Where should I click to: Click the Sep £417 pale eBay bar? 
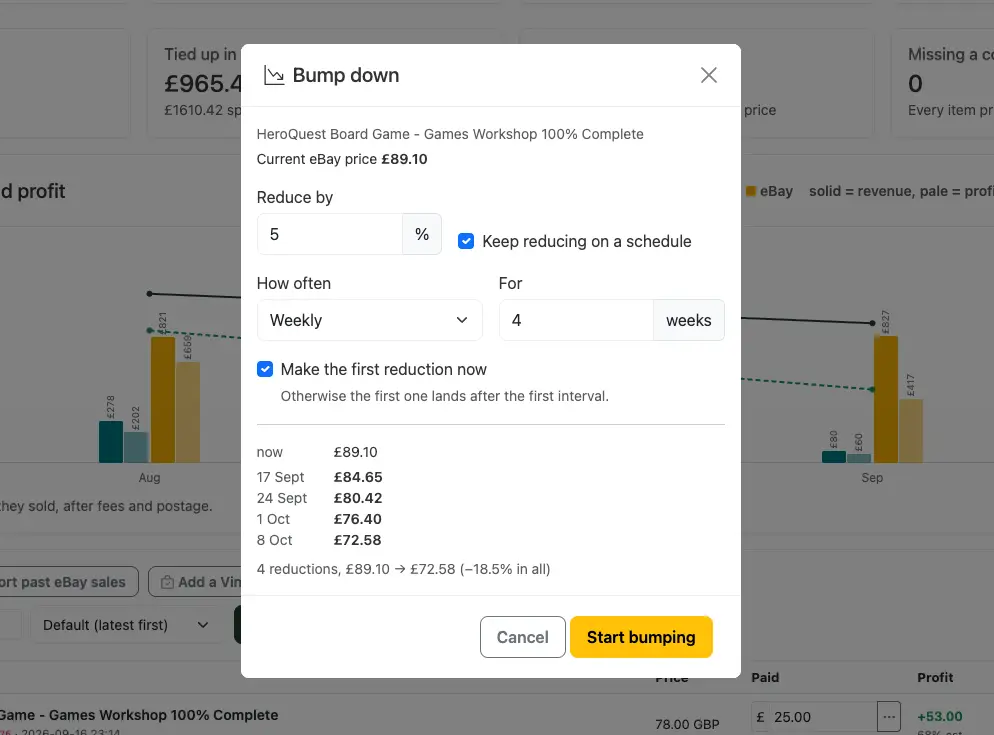click(x=911, y=431)
